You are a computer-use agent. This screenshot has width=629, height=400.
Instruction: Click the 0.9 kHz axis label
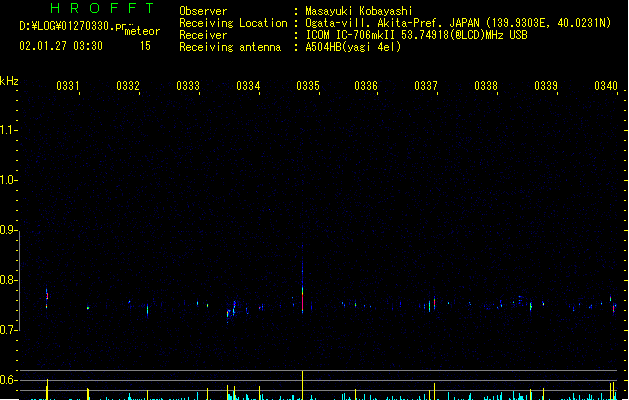point(8,230)
